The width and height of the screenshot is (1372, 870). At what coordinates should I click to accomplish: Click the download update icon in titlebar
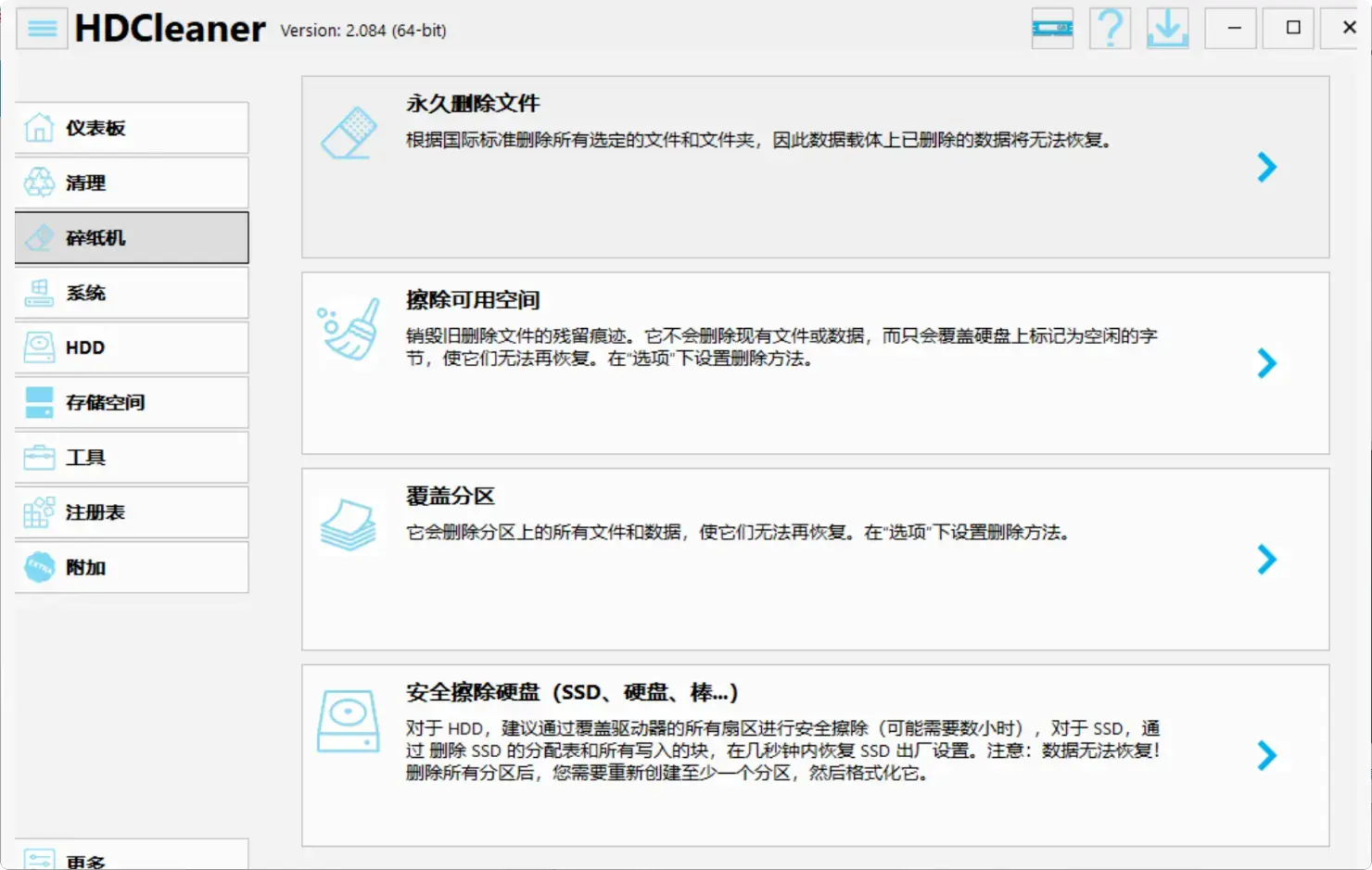[1168, 28]
